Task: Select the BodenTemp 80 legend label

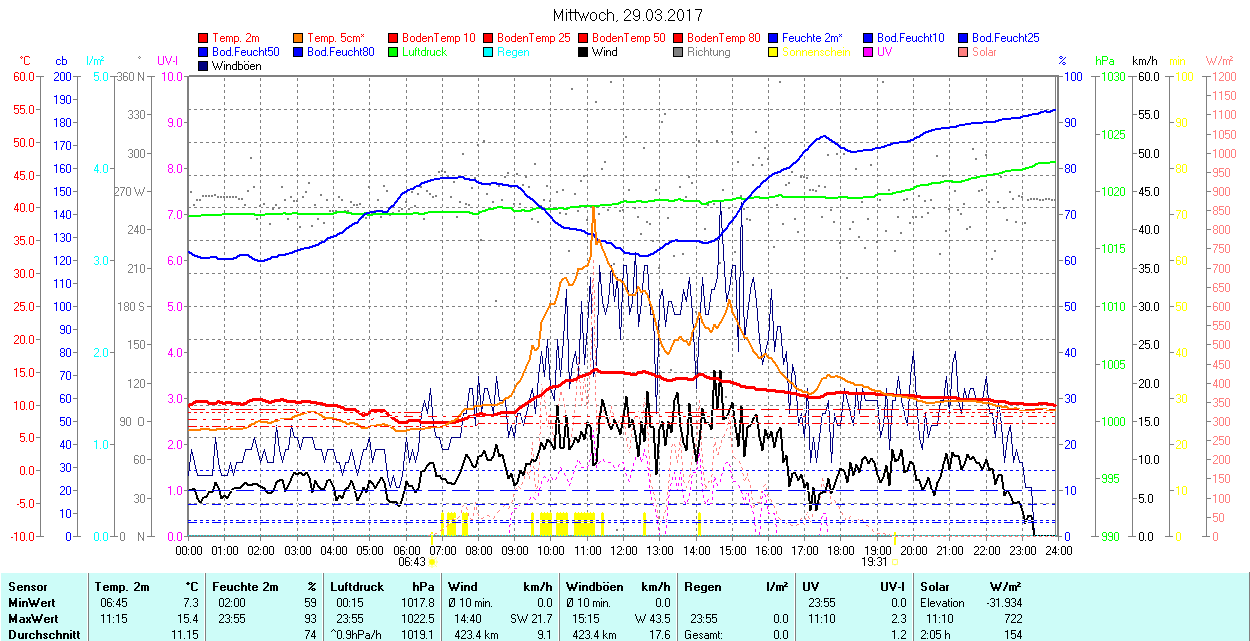Action: point(723,38)
